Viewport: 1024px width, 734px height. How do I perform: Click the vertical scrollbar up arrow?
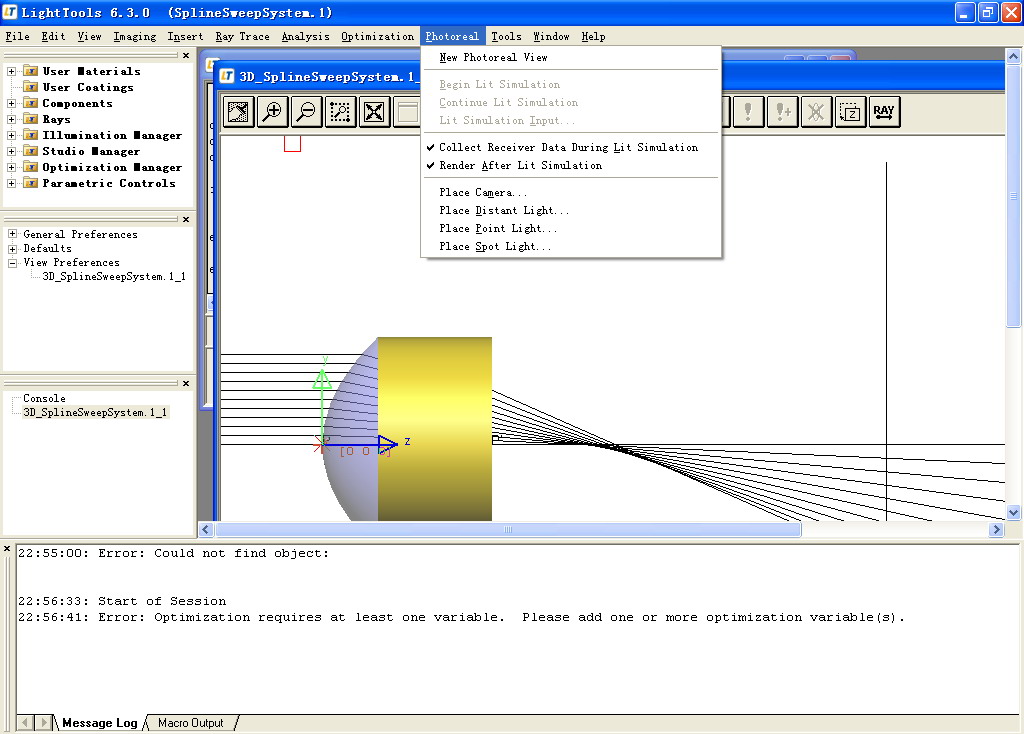tap(1013, 56)
